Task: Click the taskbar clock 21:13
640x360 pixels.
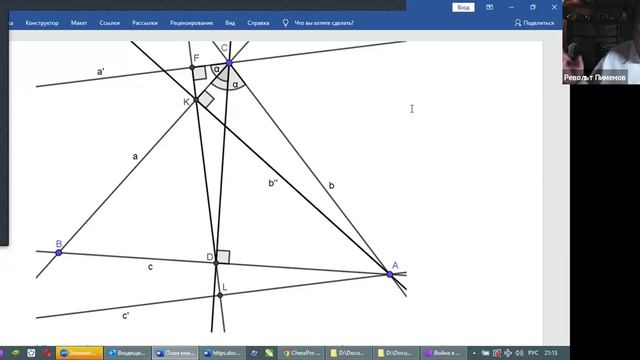Action: (551, 353)
